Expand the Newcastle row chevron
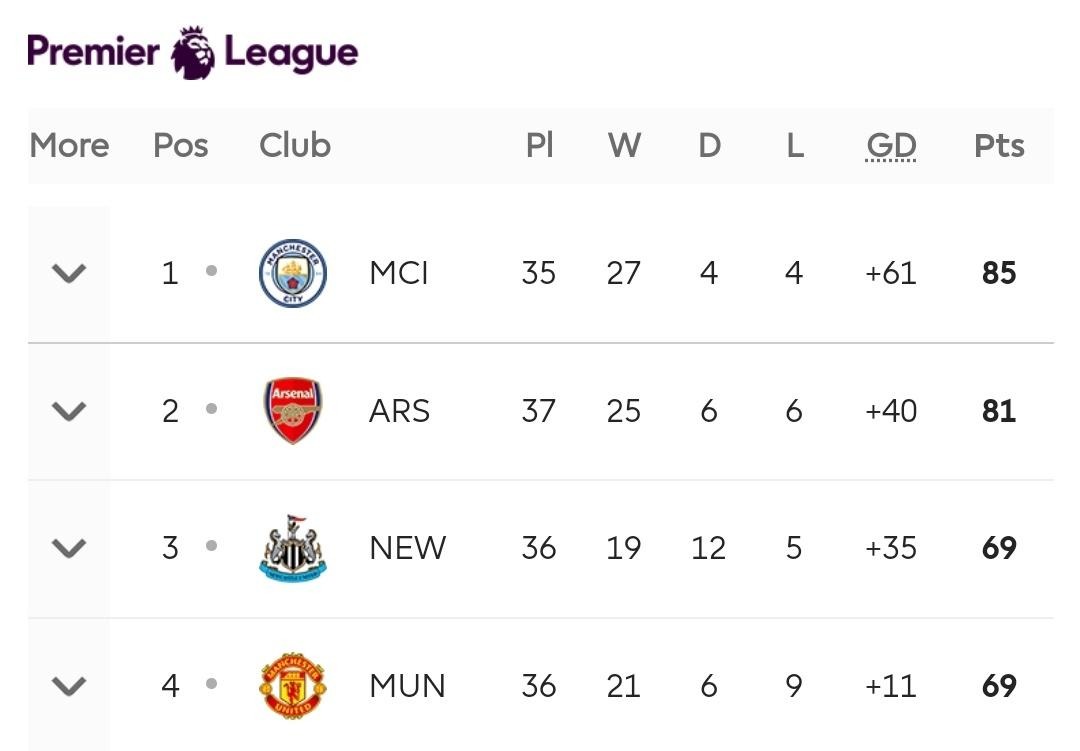 tap(69, 548)
